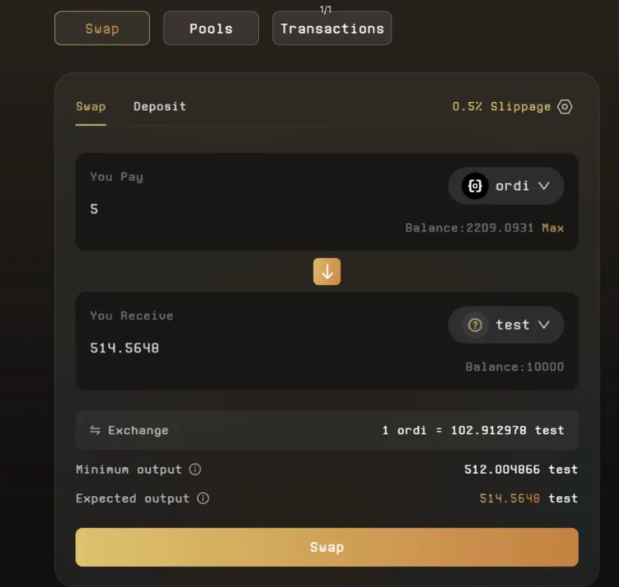Select the Swap sub-tab in card
This screenshot has width=619, height=587.
pos(91,106)
